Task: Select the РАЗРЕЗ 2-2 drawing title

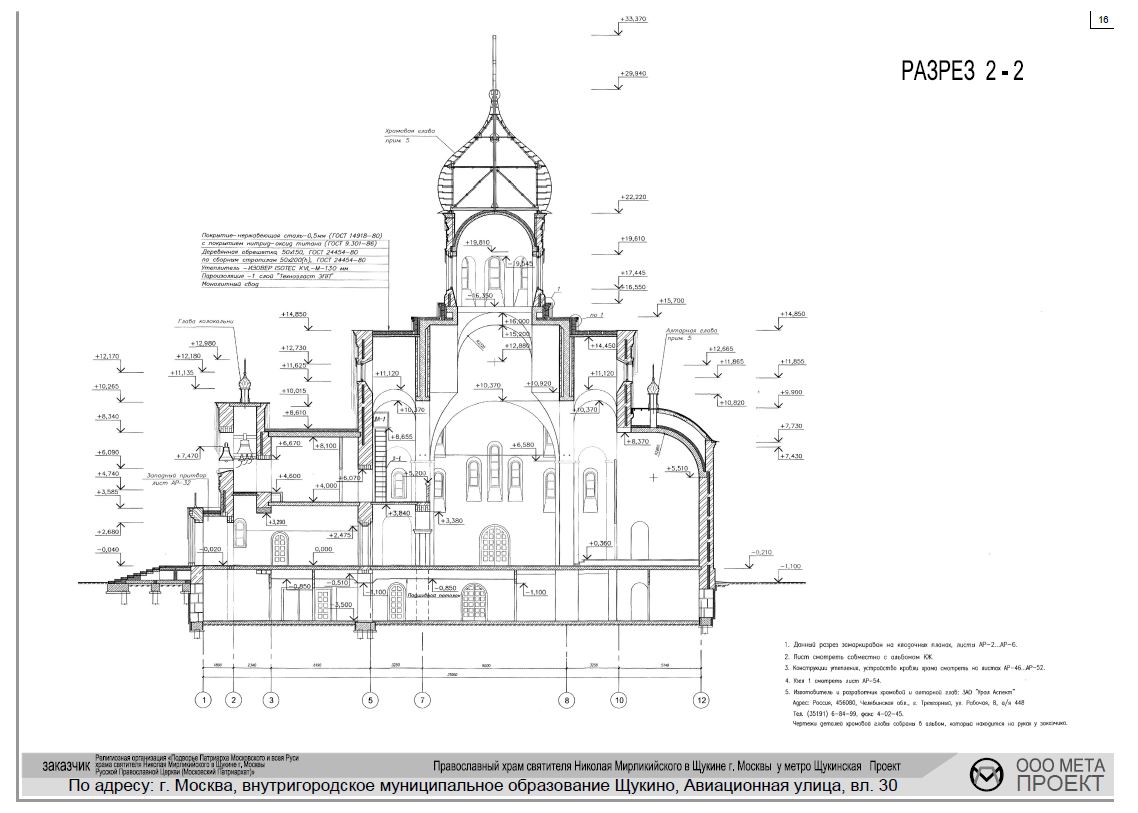Action: point(962,71)
